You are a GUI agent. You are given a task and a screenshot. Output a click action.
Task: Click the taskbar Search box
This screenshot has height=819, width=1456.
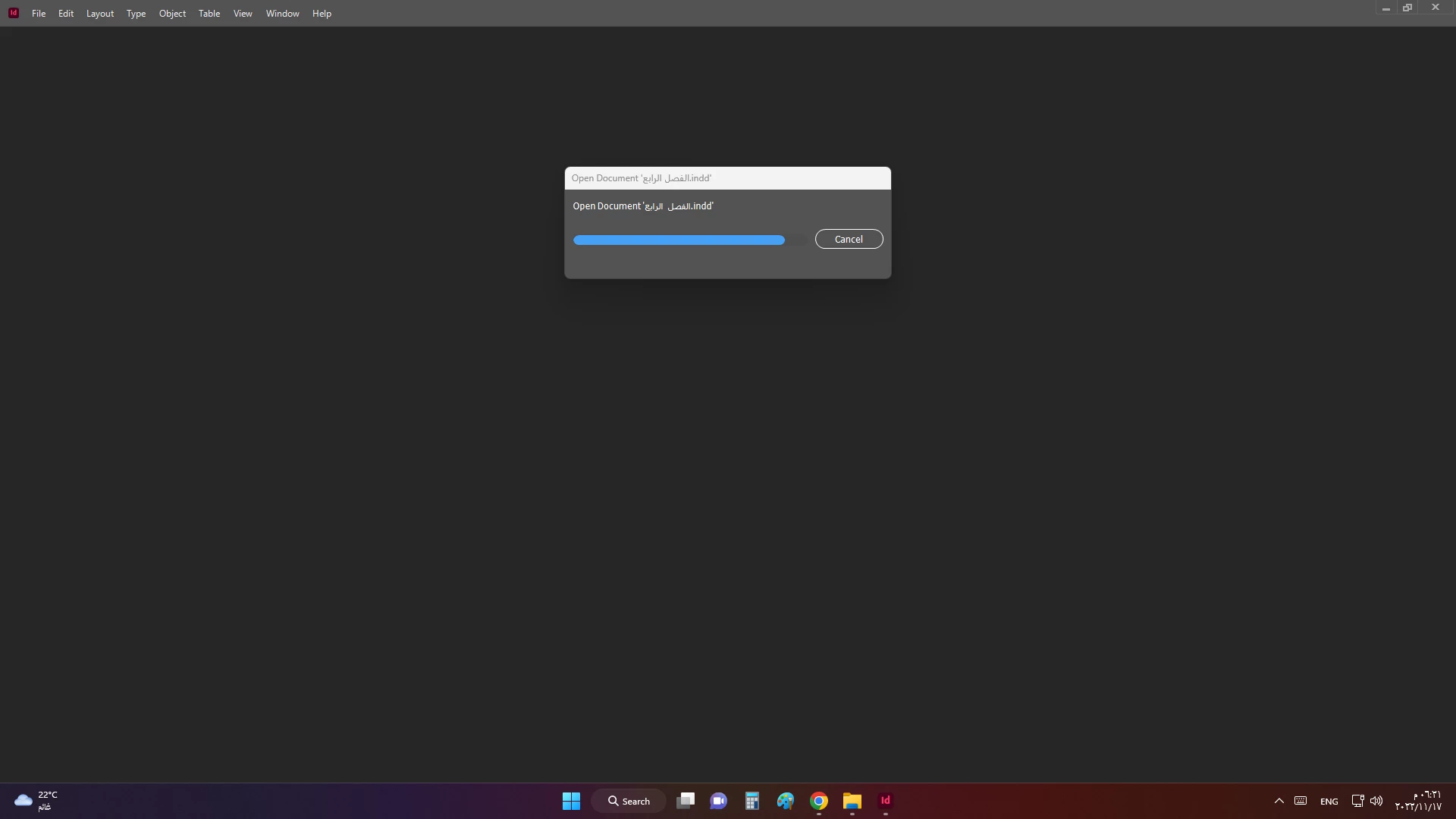pyautogui.click(x=629, y=801)
